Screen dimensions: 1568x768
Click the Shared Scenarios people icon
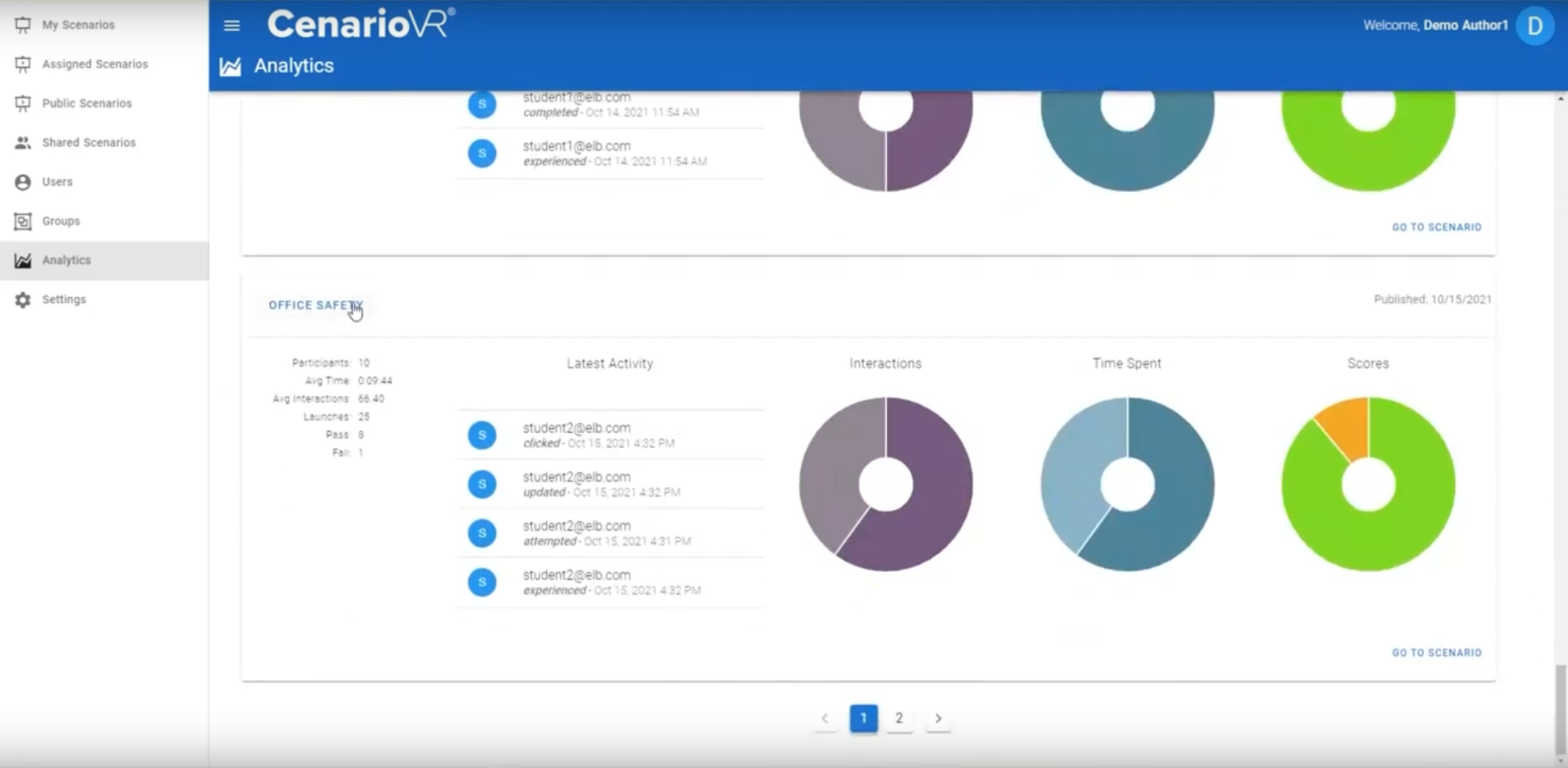point(23,143)
